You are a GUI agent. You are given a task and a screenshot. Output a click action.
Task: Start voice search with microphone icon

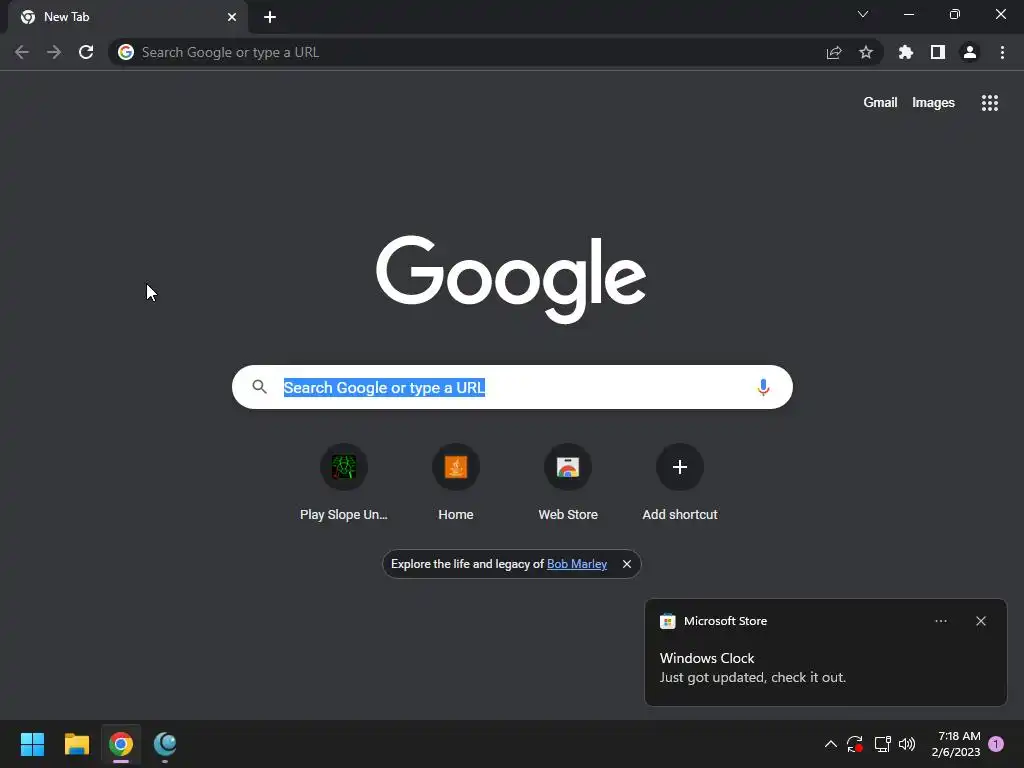tap(763, 387)
